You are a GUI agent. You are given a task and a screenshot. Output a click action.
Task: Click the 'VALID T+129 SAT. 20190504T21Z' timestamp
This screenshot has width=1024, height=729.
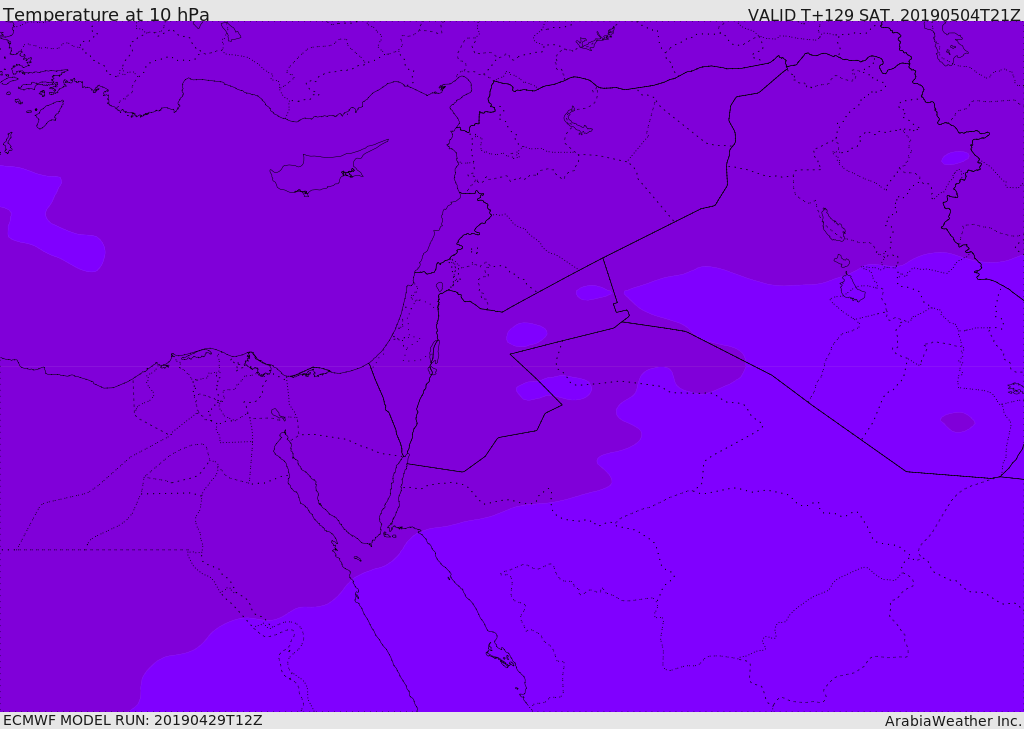tap(884, 15)
